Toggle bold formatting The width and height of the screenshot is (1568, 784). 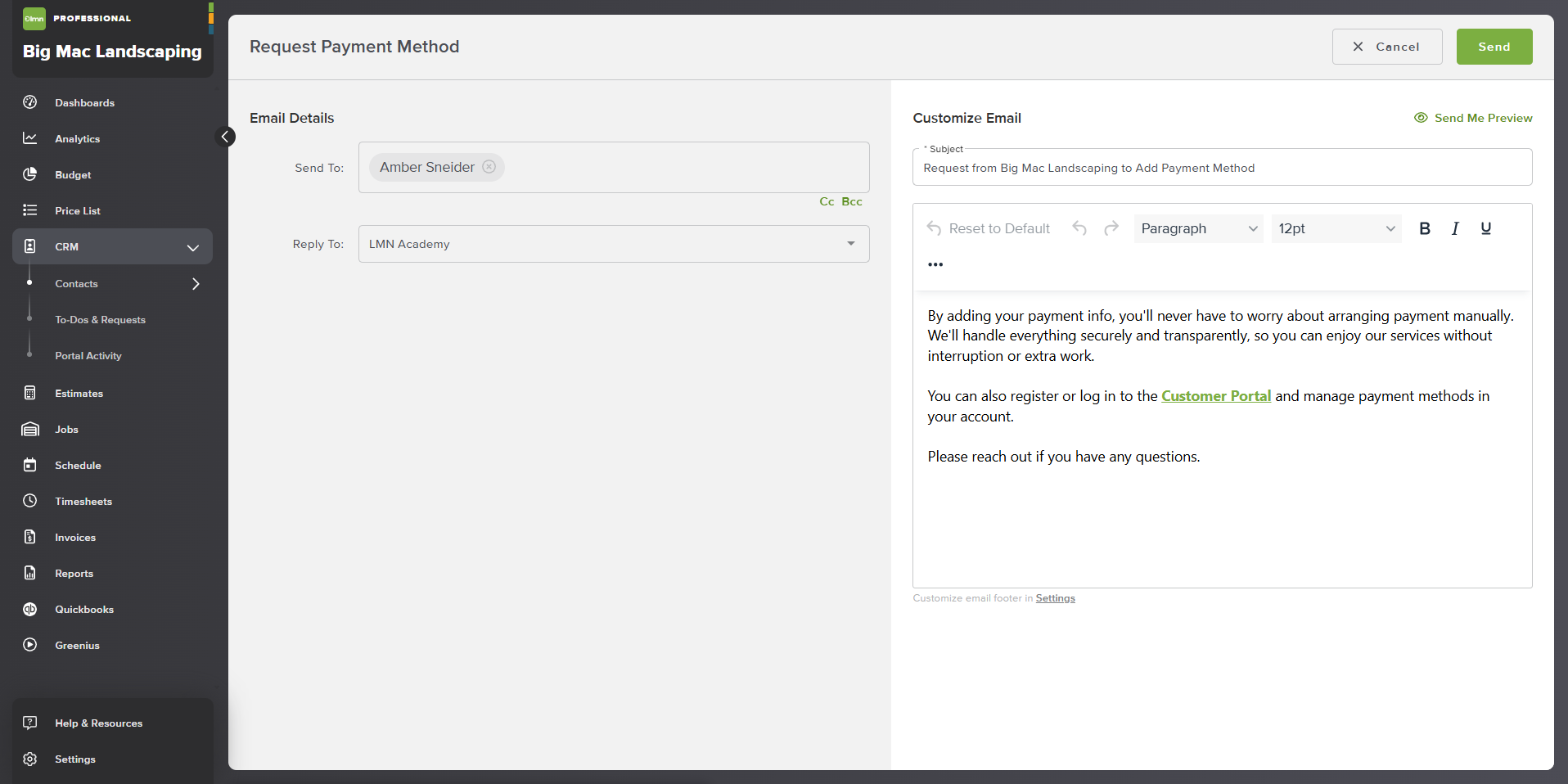(x=1425, y=228)
